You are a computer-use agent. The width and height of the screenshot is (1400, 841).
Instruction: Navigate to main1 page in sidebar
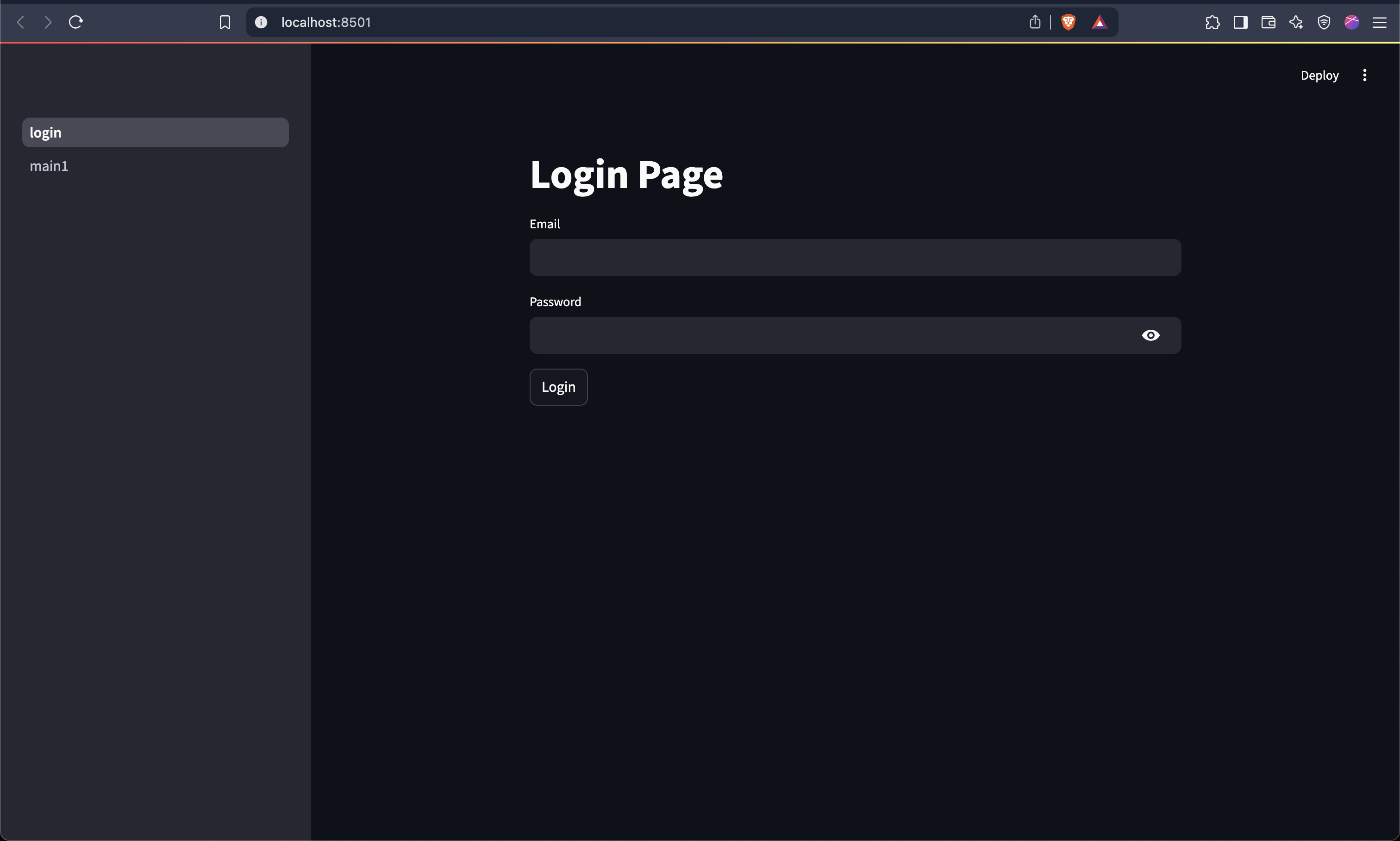click(49, 166)
